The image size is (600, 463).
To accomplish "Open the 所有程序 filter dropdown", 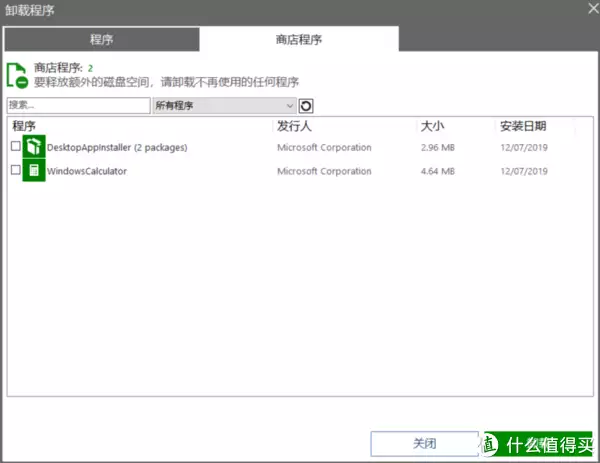I will (x=225, y=106).
